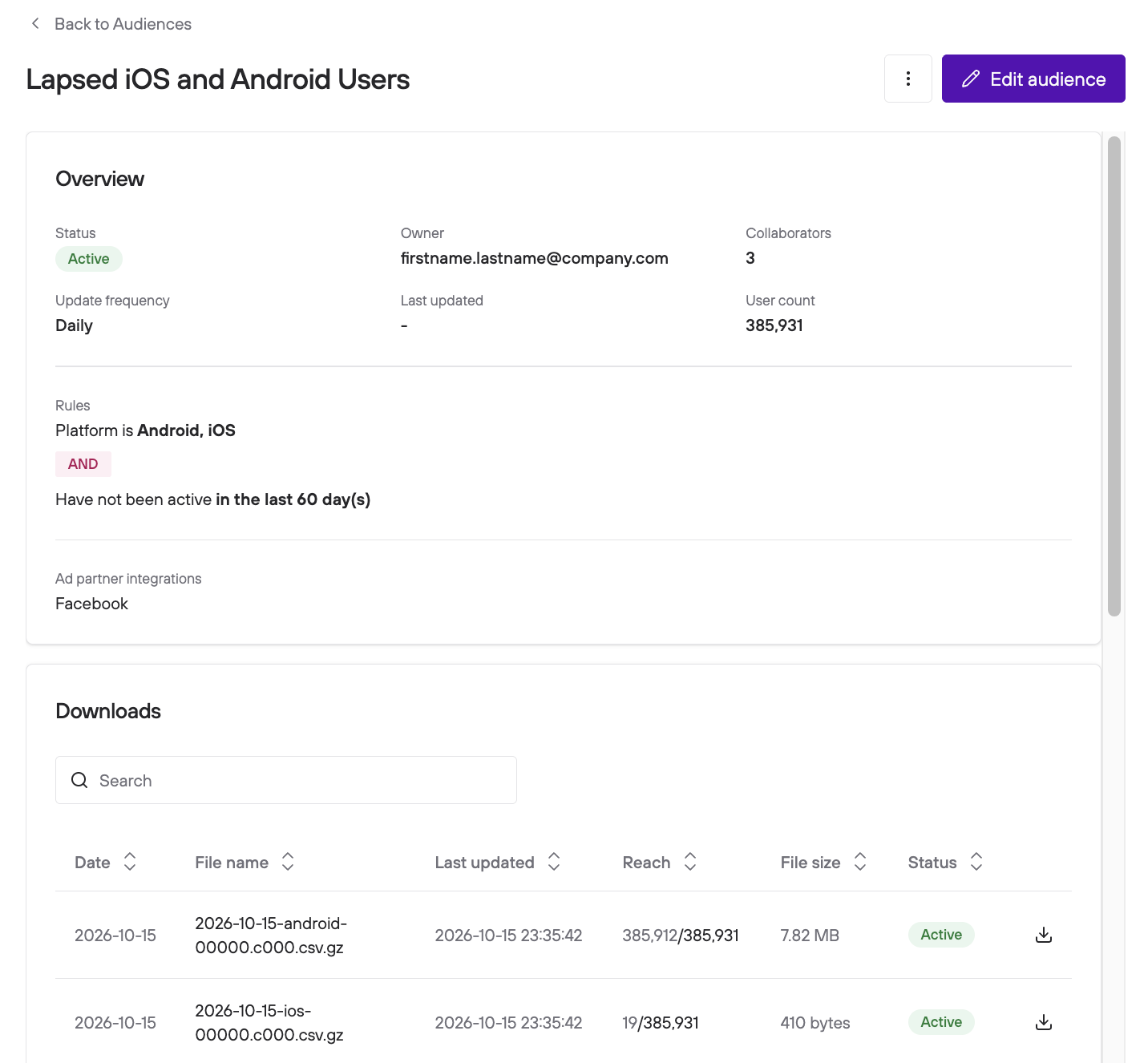Click the page title Lapsed iOS and Android Users
This screenshot has width=1148, height=1063.
click(x=218, y=79)
